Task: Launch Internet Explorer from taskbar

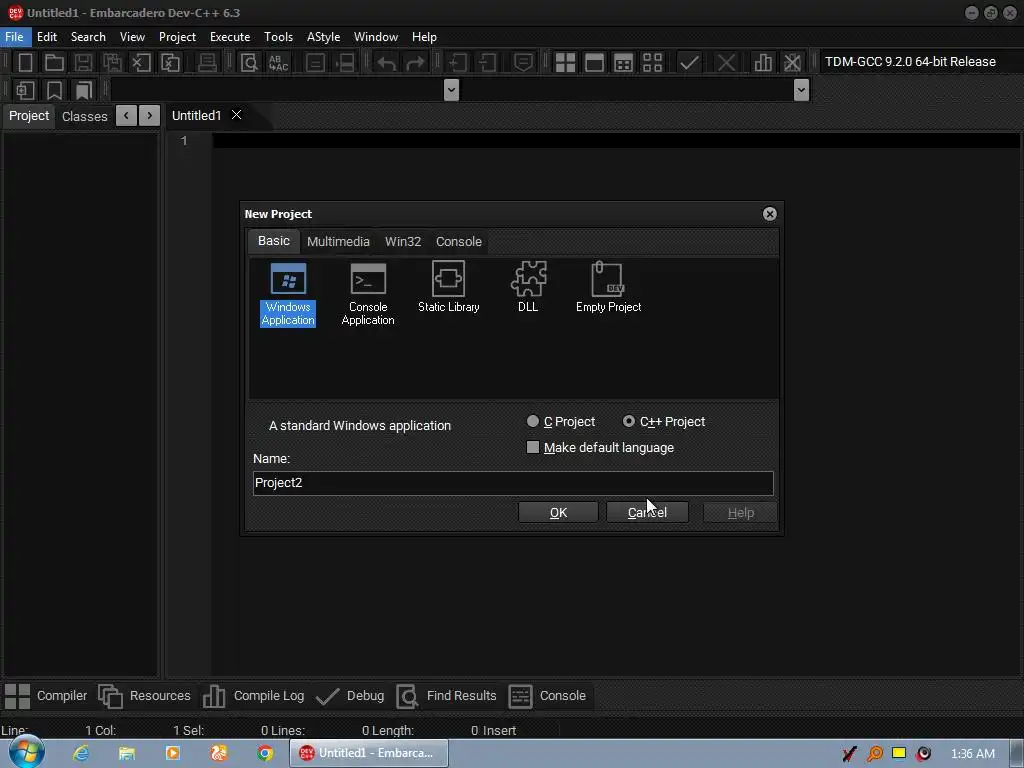Action: (81, 754)
